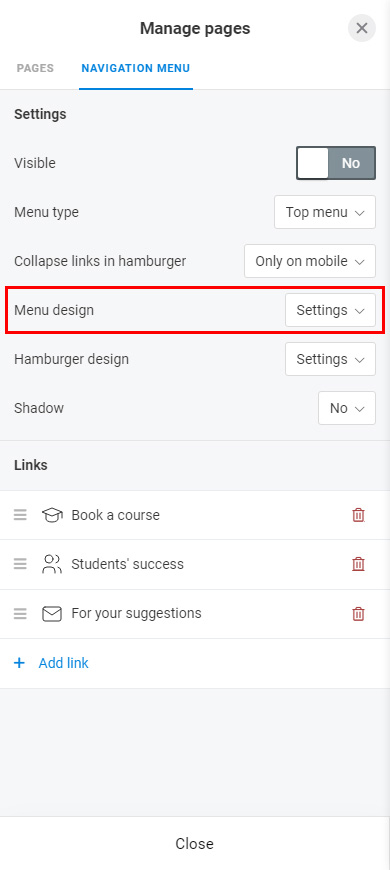Delete the Book a course link

(358, 515)
